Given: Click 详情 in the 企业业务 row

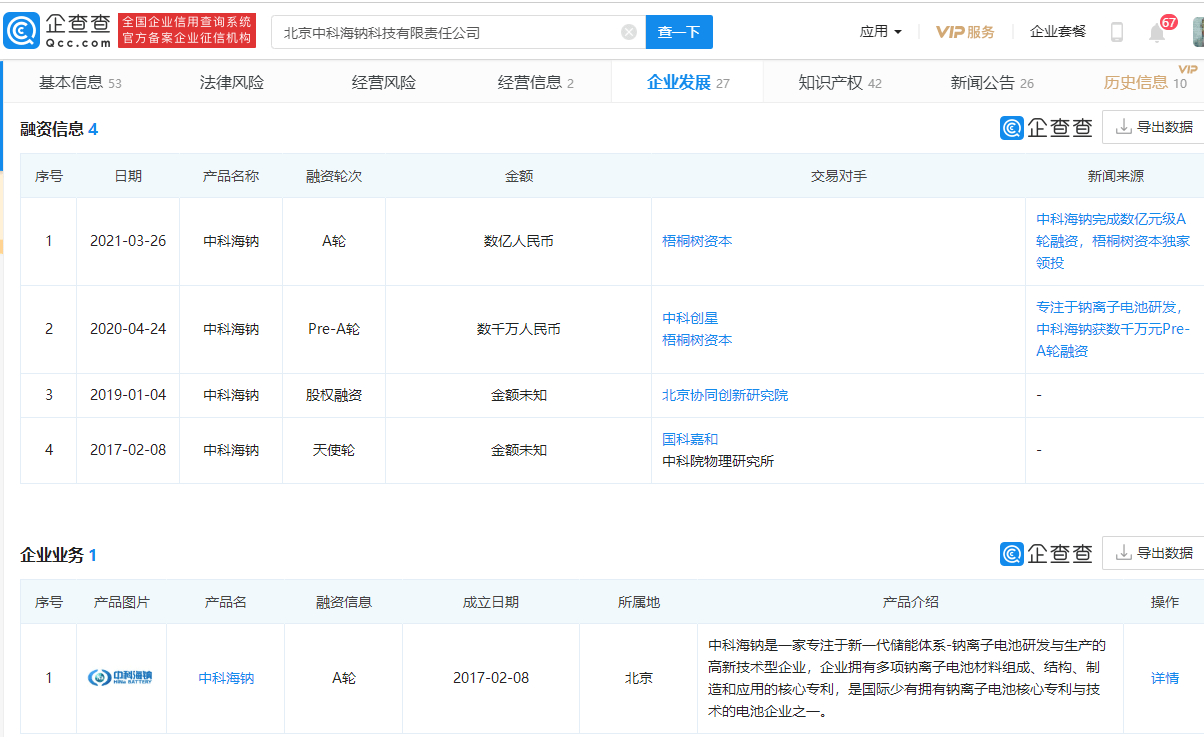Looking at the screenshot, I should [x=1165, y=678].
